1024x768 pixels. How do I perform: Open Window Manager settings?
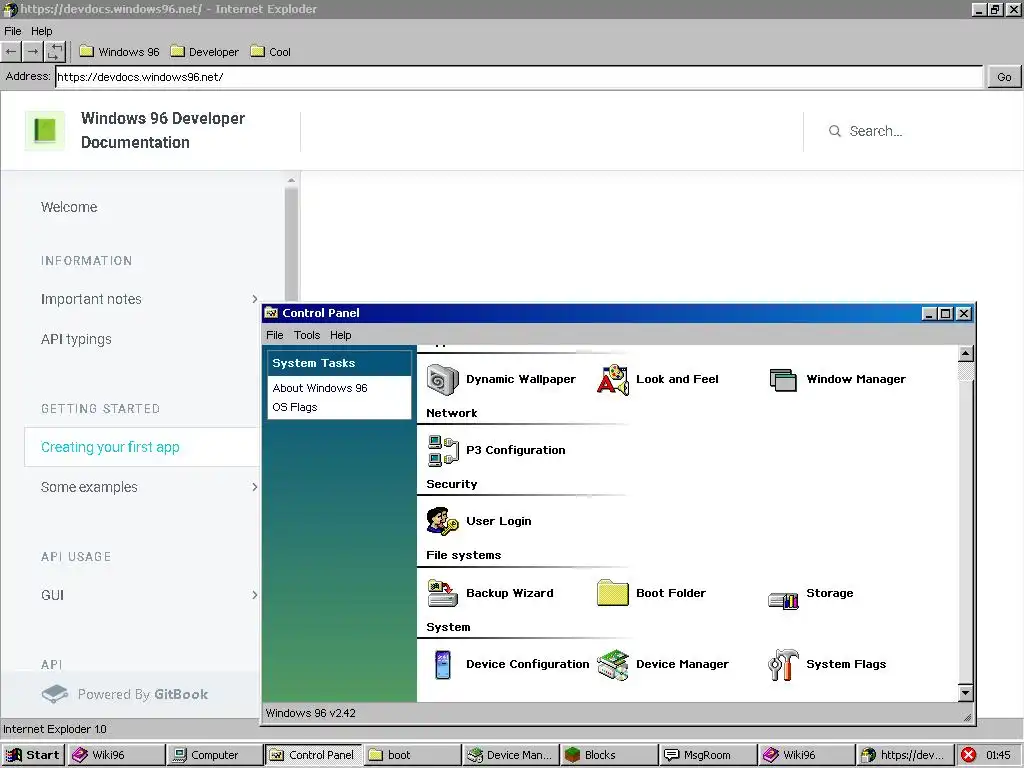[x=837, y=379]
